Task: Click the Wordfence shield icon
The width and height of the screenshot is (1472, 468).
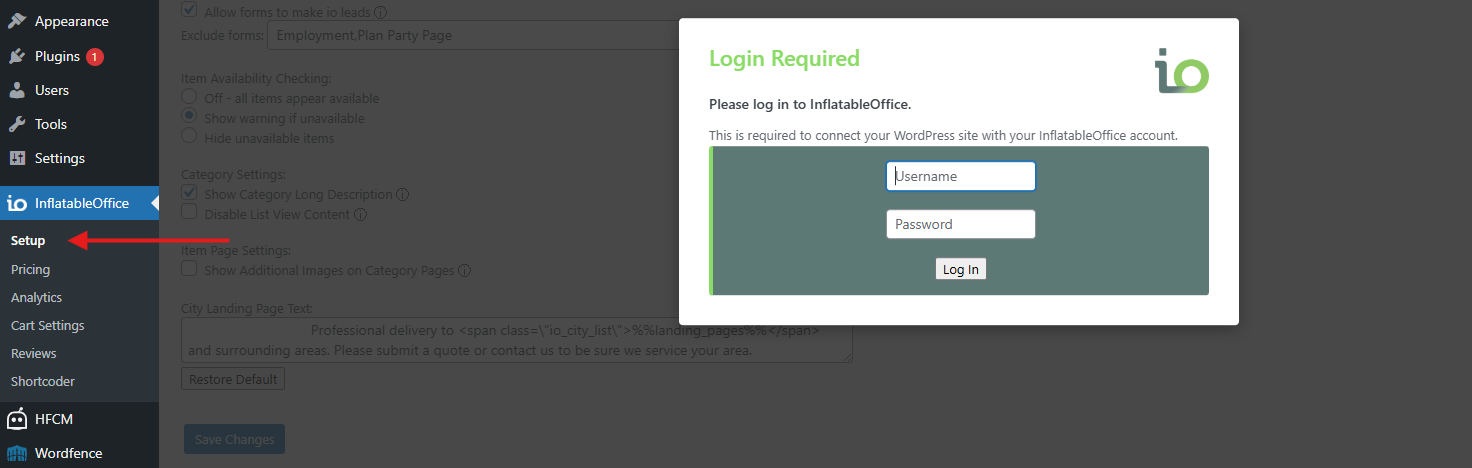Action: [17, 453]
